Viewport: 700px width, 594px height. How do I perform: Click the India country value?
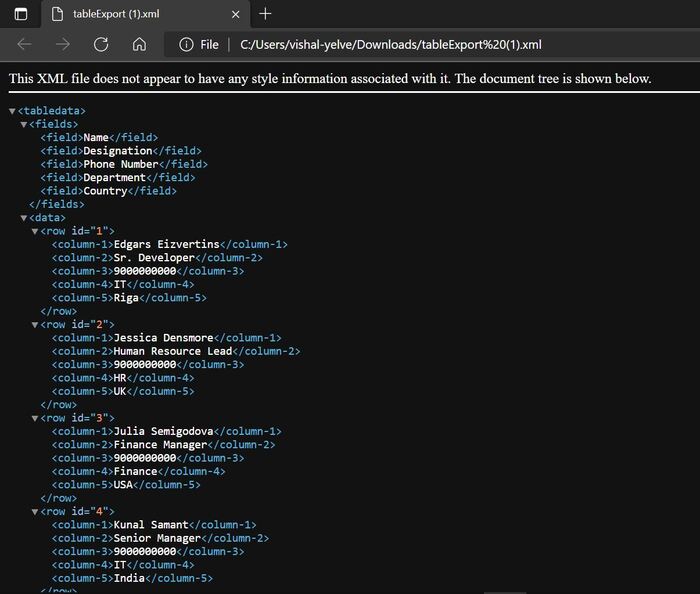(129, 578)
